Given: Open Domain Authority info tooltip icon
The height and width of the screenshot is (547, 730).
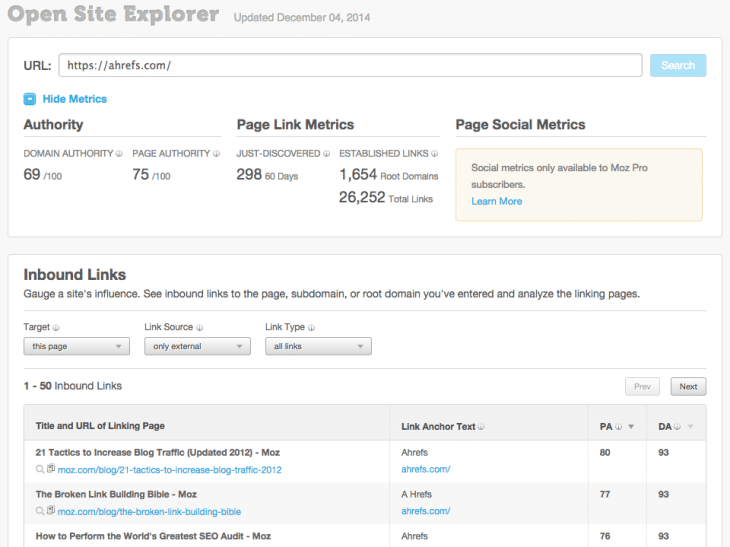Looking at the screenshot, I should 119,154.
